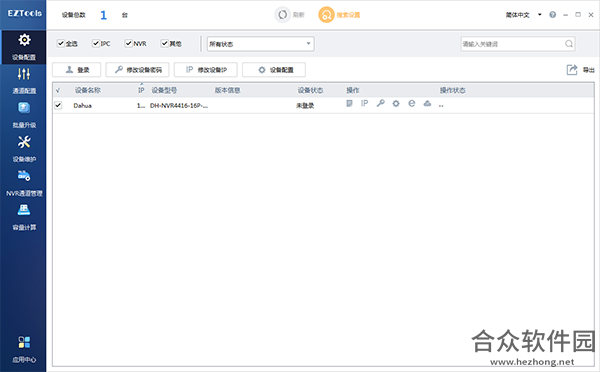Toggle the 全选 select-all filter checkbox
The image size is (600, 372).
click(x=60, y=43)
